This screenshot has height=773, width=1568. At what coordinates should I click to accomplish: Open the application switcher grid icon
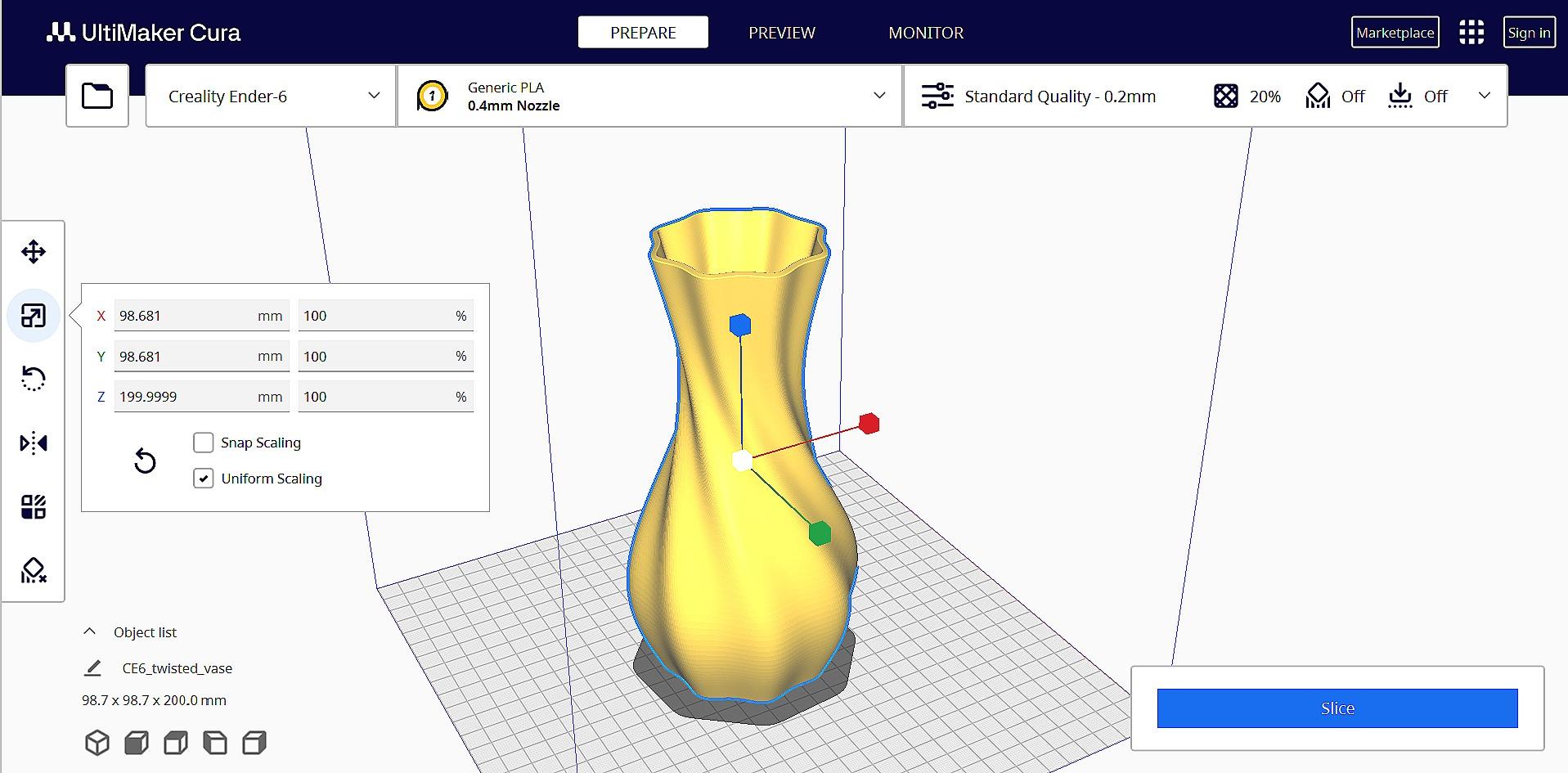point(1471,33)
